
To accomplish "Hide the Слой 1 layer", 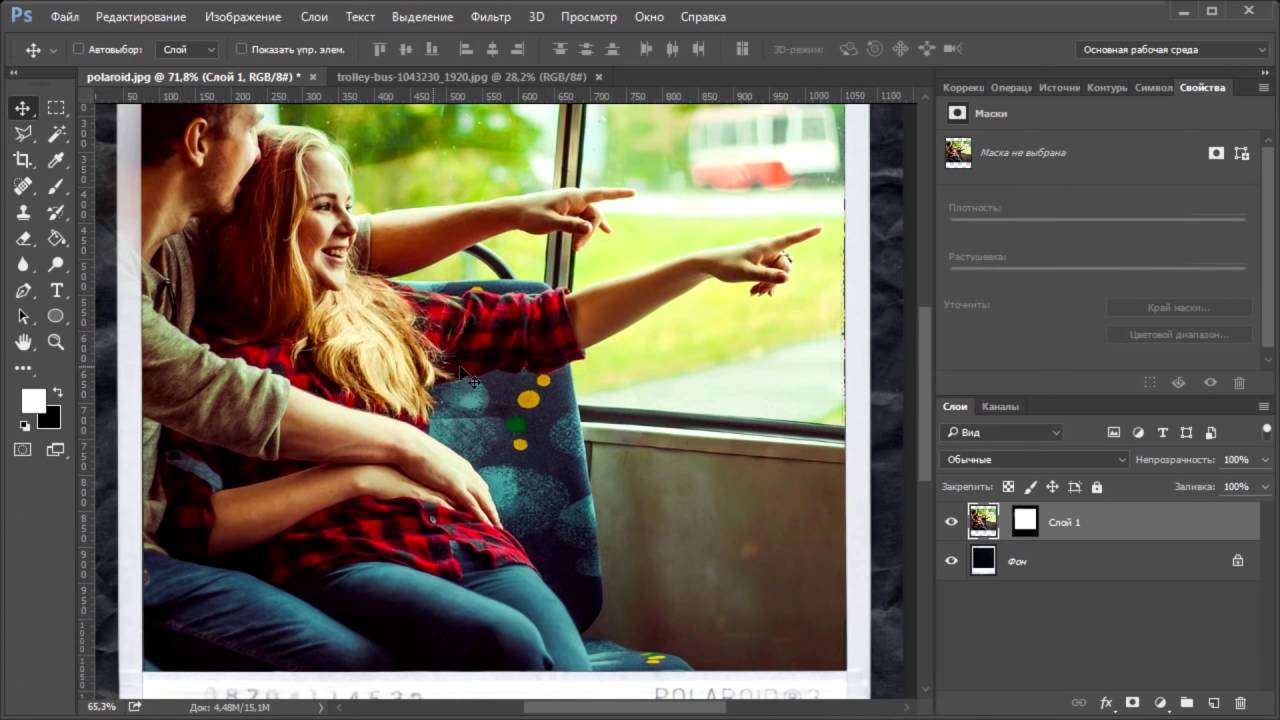I will coord(951,521).
